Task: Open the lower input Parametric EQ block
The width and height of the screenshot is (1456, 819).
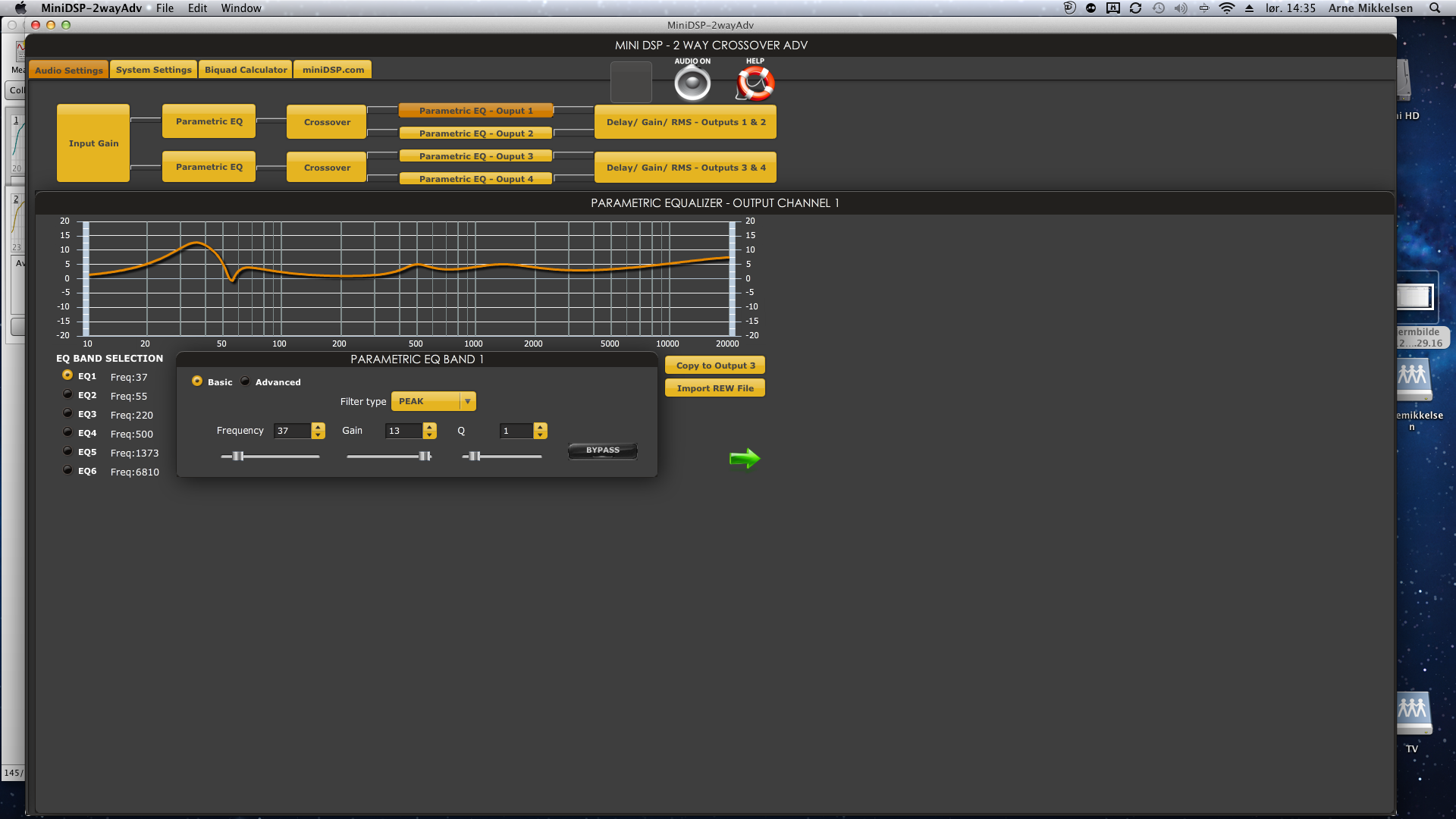Action: [x=209, y=167]
